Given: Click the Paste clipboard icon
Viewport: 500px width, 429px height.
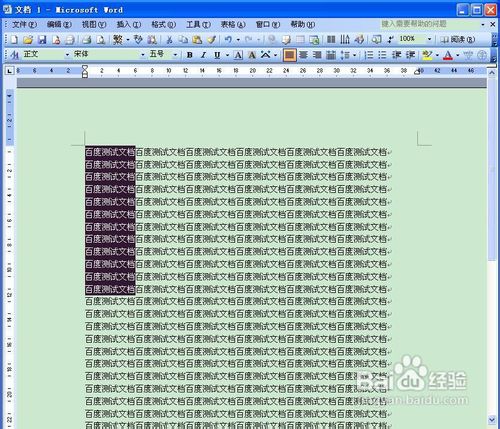Looking at the screenshot, I should coord(197,40).
